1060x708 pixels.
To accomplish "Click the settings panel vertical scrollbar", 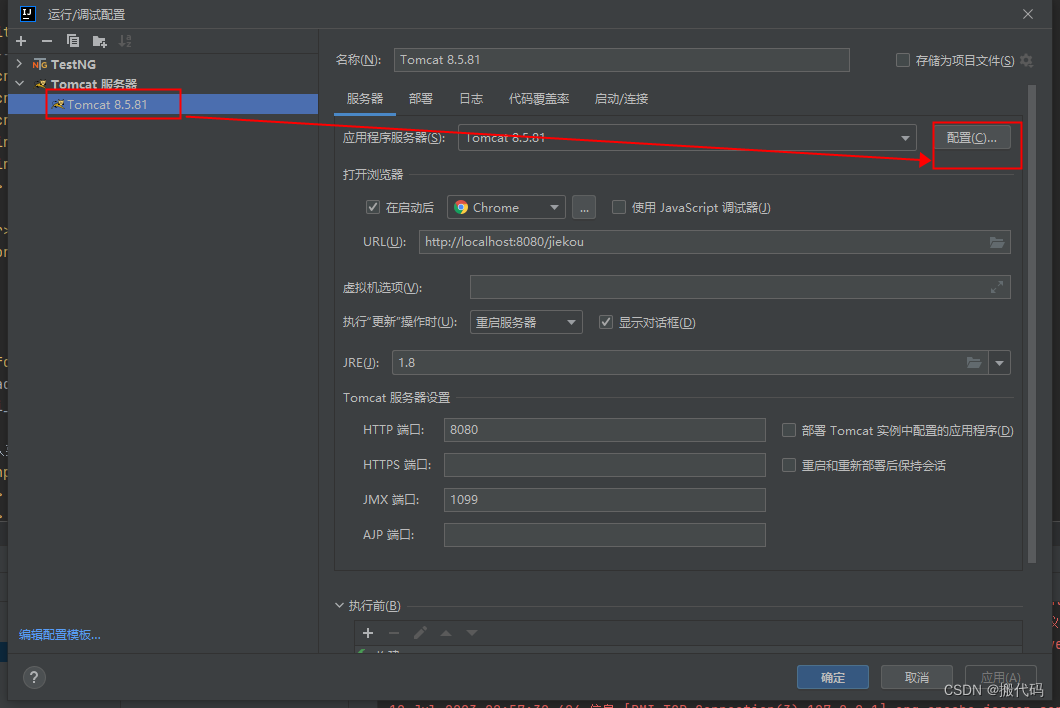I will [1032, 323].
